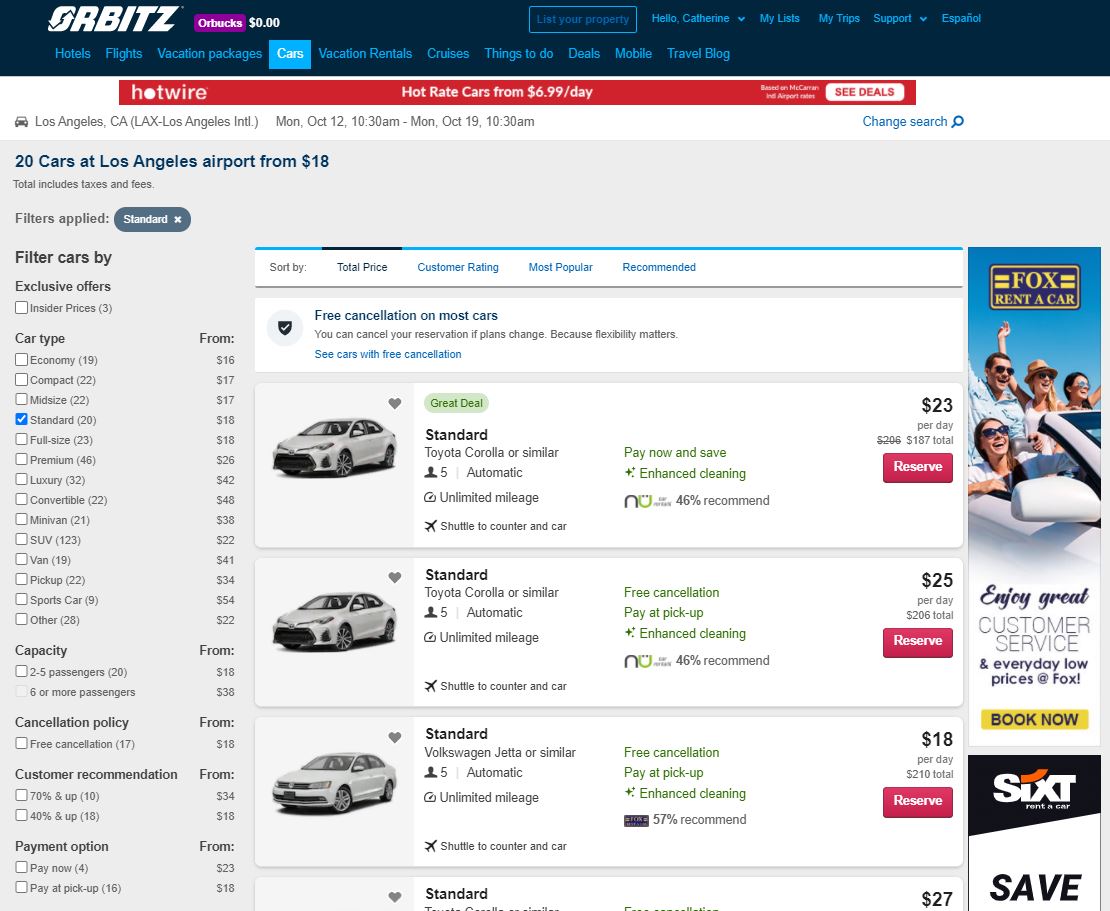
Task: Open the My Trips link
Action: tap(839, 18)
